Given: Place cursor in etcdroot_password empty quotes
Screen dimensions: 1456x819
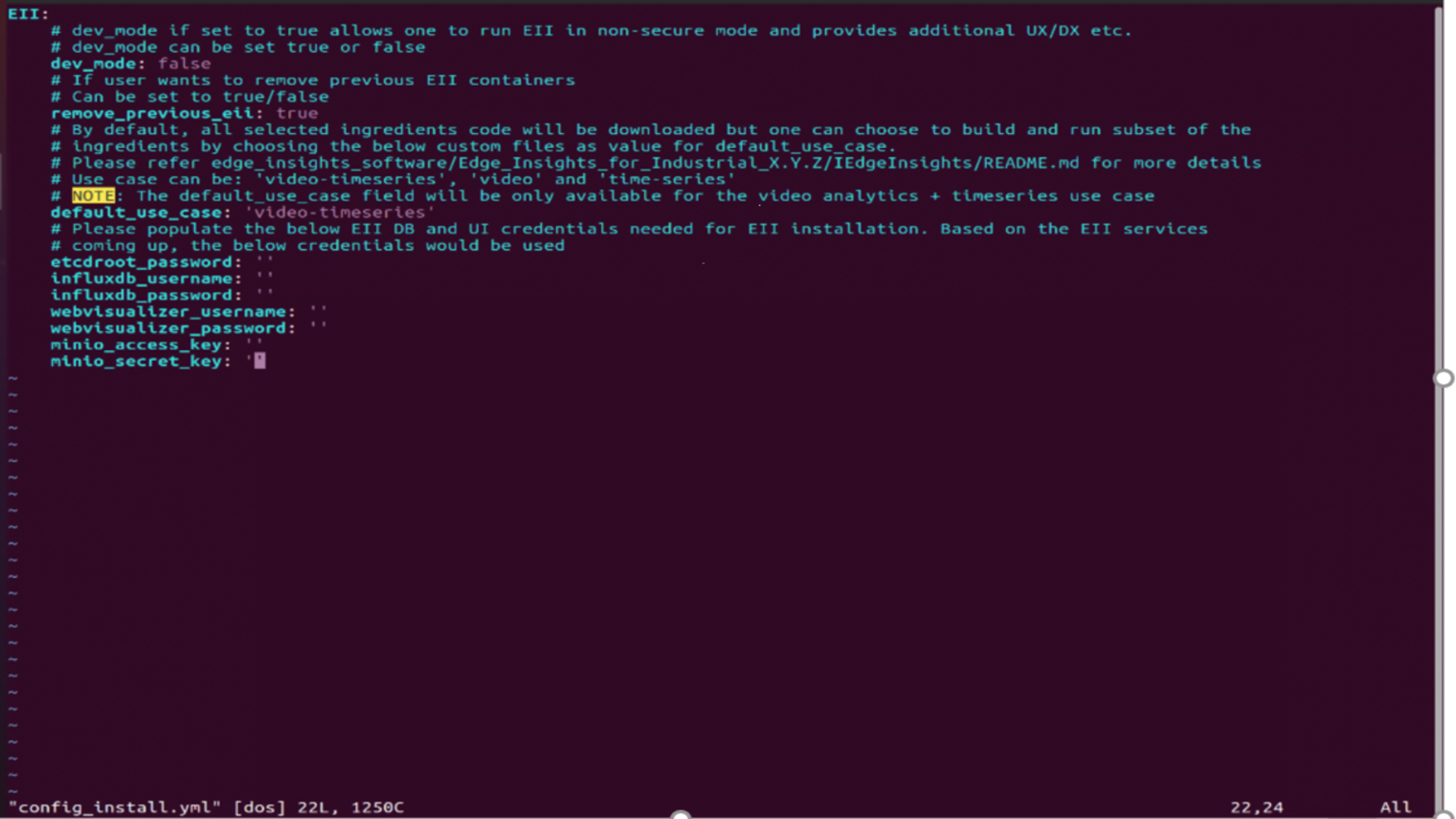Looking at the screenshot, I should pos(264,262).
